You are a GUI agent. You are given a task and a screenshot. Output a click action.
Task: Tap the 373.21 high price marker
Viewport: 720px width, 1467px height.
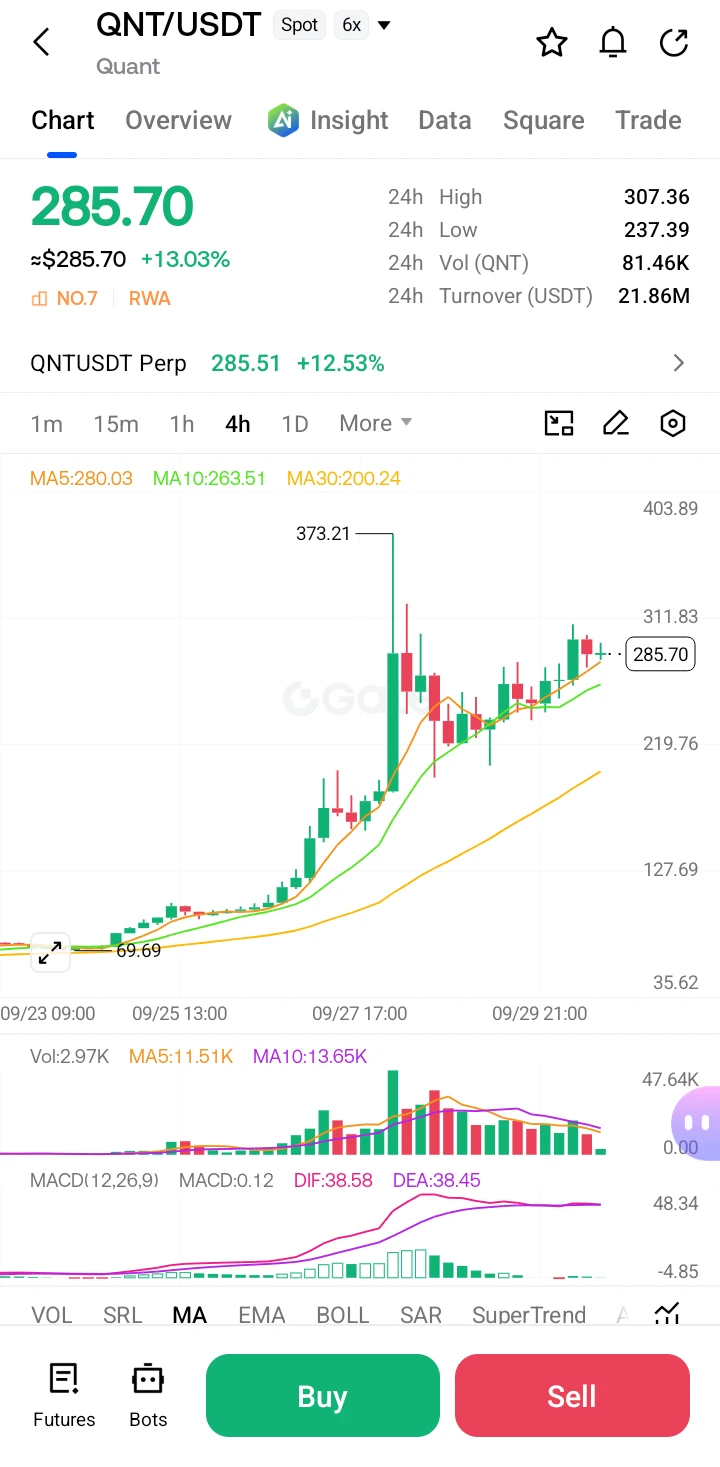point(323,534)
